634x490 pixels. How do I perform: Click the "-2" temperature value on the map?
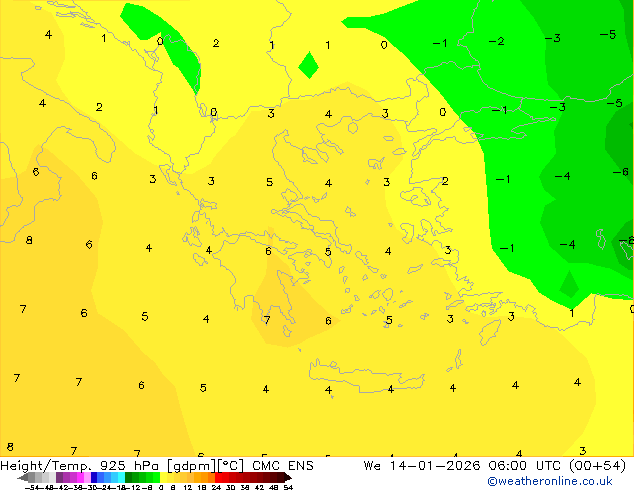(x=497, y=41)
